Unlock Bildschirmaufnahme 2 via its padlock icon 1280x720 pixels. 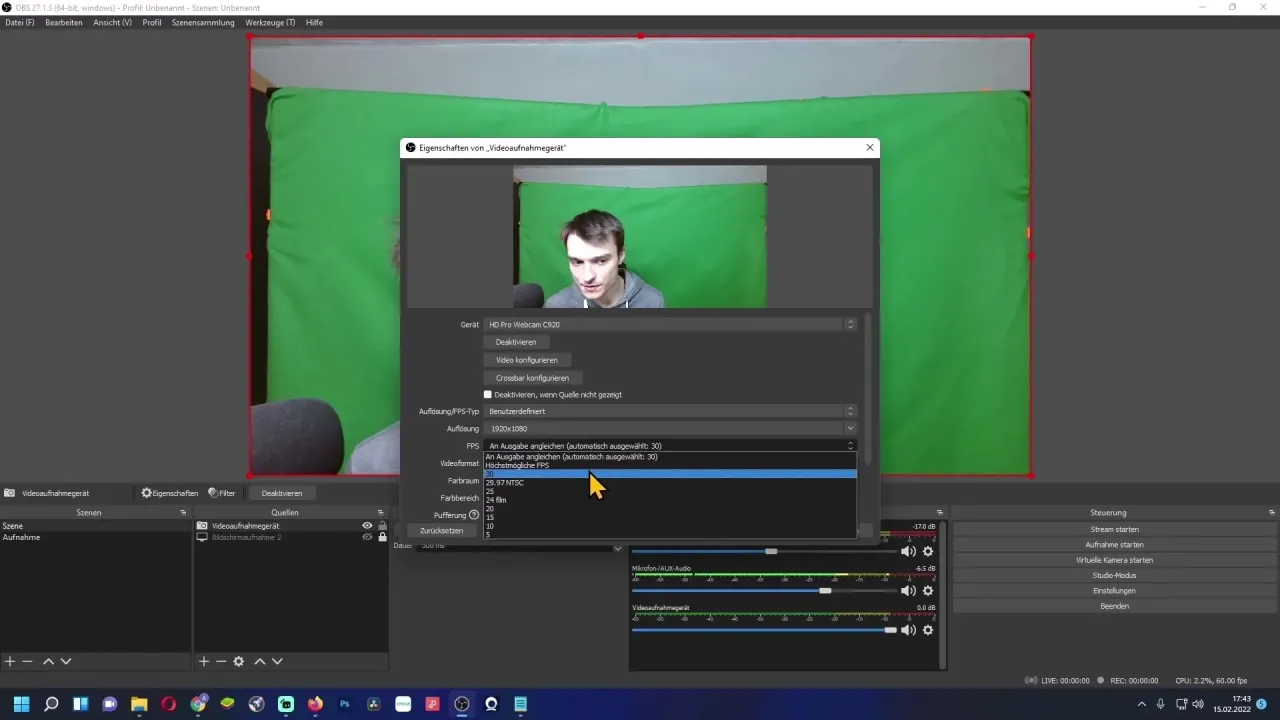click(x=382, y=537)
